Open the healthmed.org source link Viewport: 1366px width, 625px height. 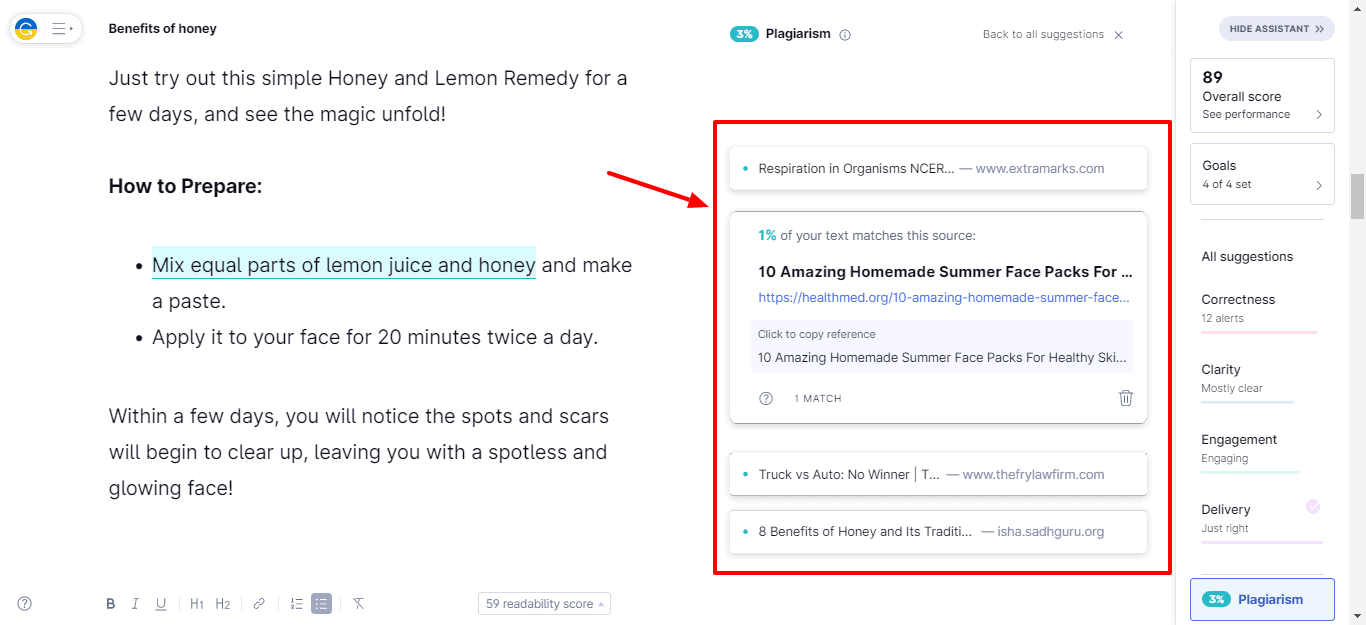(x=944, y=297)
